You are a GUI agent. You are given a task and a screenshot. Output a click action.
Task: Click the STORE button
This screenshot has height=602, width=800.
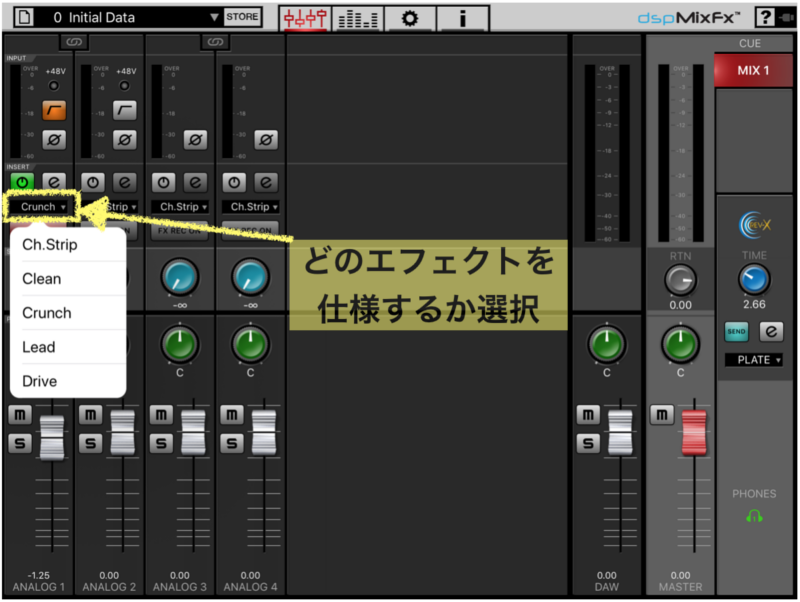click(x=242, y=17)
